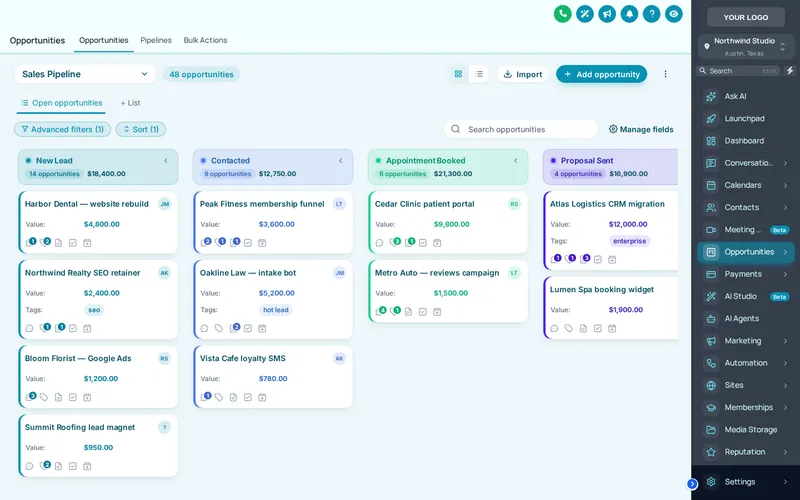800x500 pixels.
Task: Collapse the New Lead column
Action: coord(166,160)
